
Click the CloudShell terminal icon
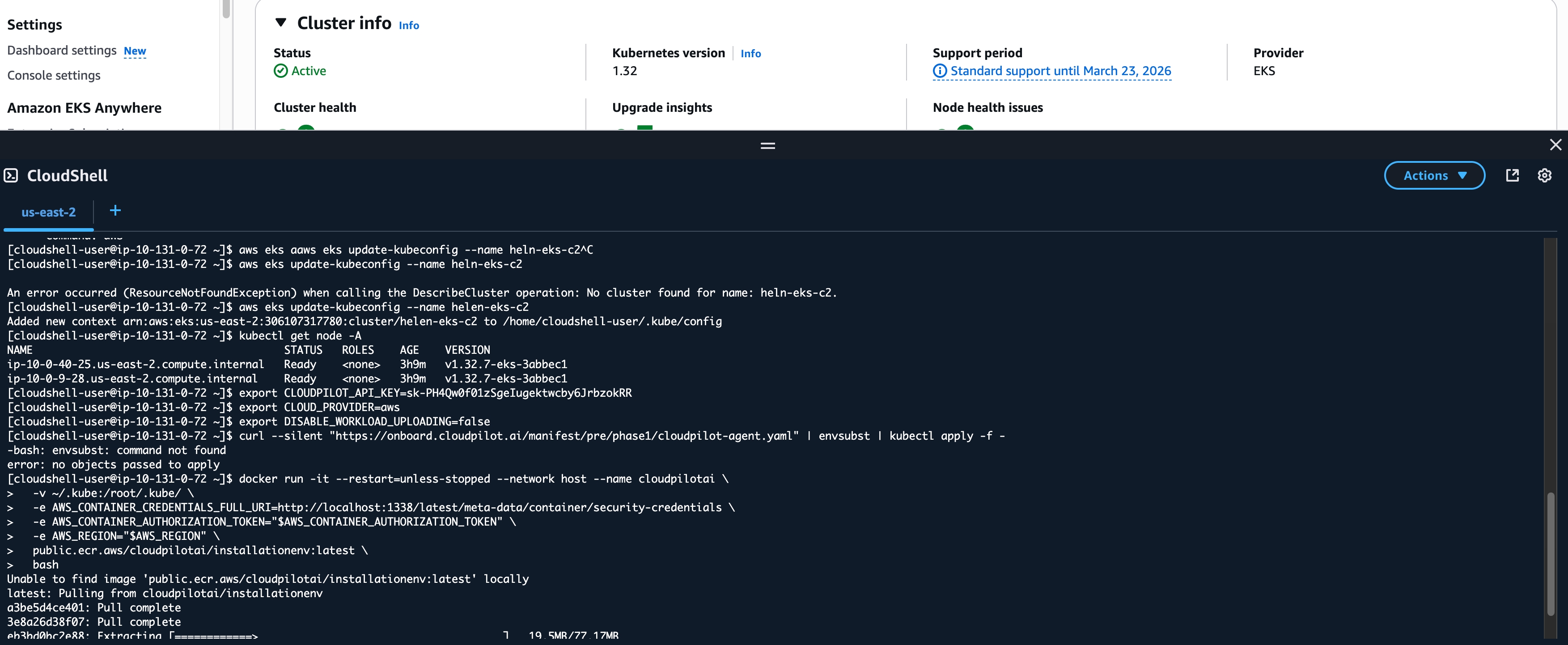pos(11,175)
